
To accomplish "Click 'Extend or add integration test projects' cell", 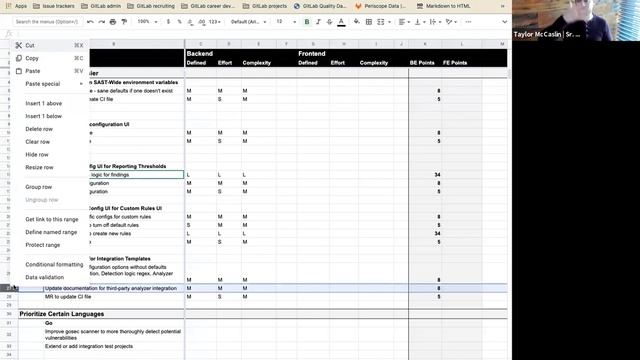I will pyautogui.click(x=114, y=346).
